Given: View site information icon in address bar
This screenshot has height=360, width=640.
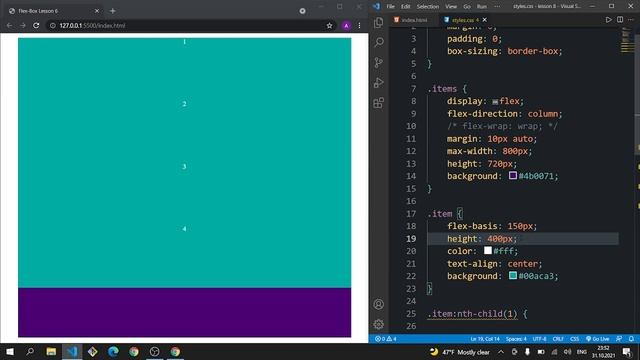Looking at the screenshot, I should (53, 25).
